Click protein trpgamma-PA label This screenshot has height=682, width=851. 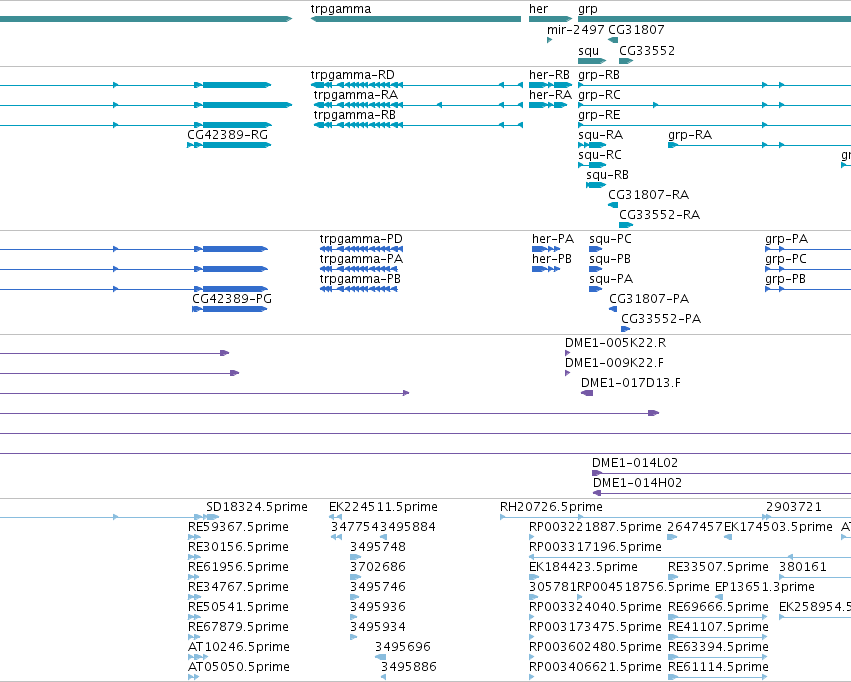pyautogui.click(x=361, y=259)
